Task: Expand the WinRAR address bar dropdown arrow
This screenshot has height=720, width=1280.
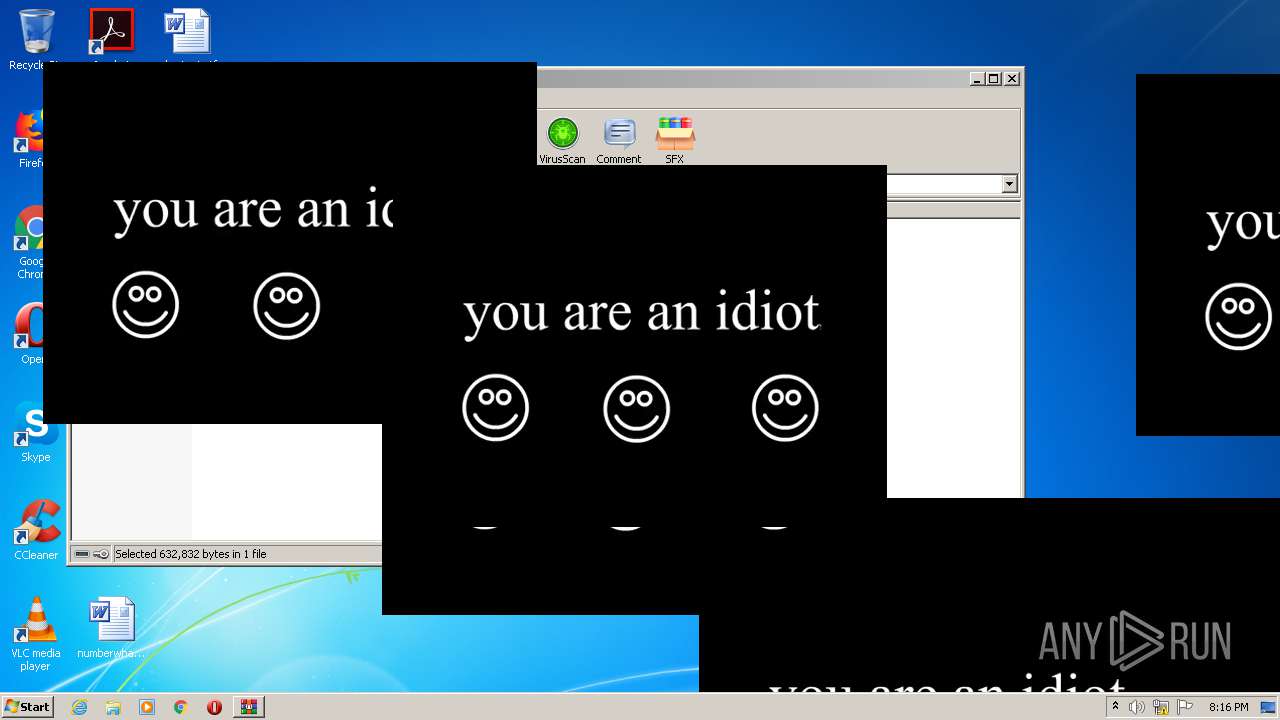Action: [x=1009, y=184]
